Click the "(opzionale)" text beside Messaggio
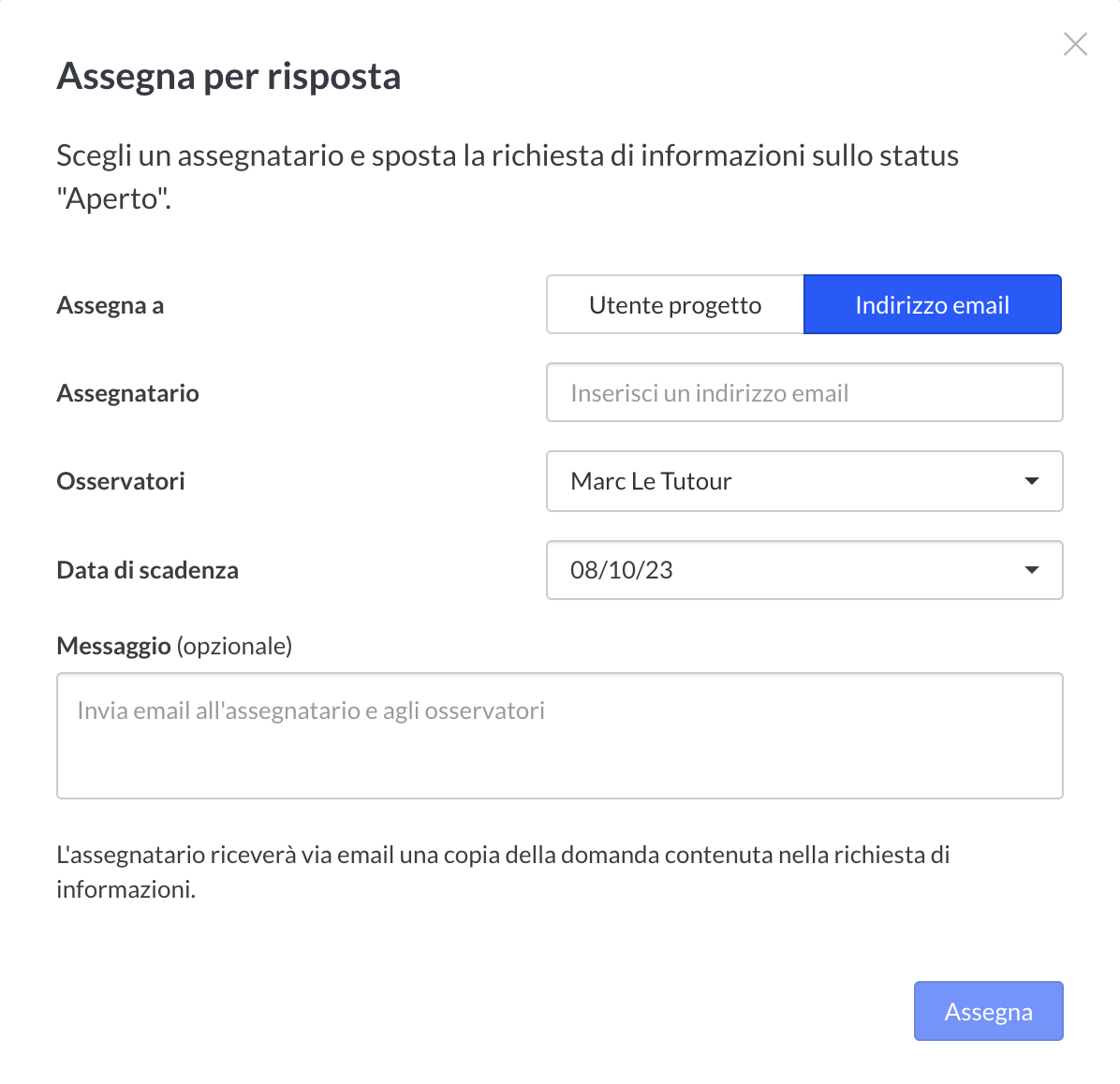Screen dimensions: 1120x1084 (234, 646)
